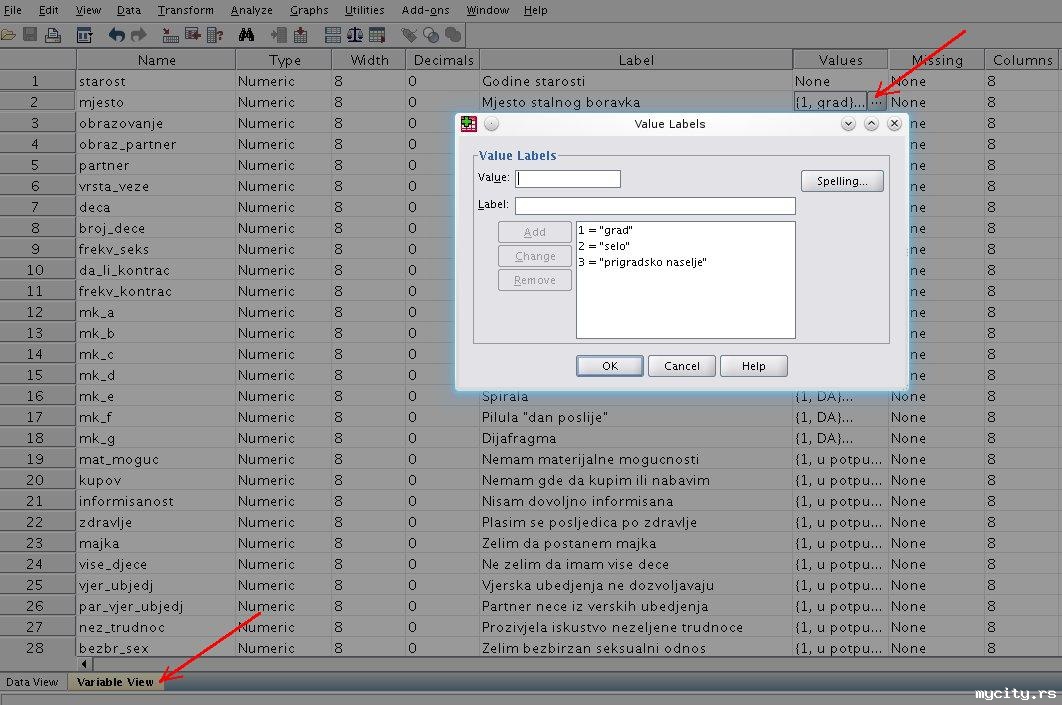Select label cell 'Dijafragma'
Viewport: 1062px width, 705px height.
pyautogui.click(x=636, y=438)
